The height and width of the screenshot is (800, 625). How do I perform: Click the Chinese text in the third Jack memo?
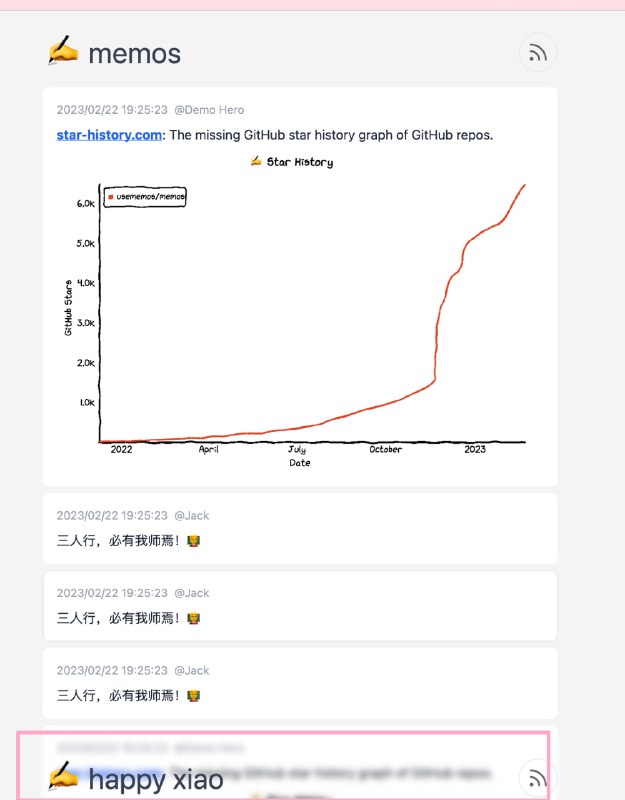pos(119,695)
